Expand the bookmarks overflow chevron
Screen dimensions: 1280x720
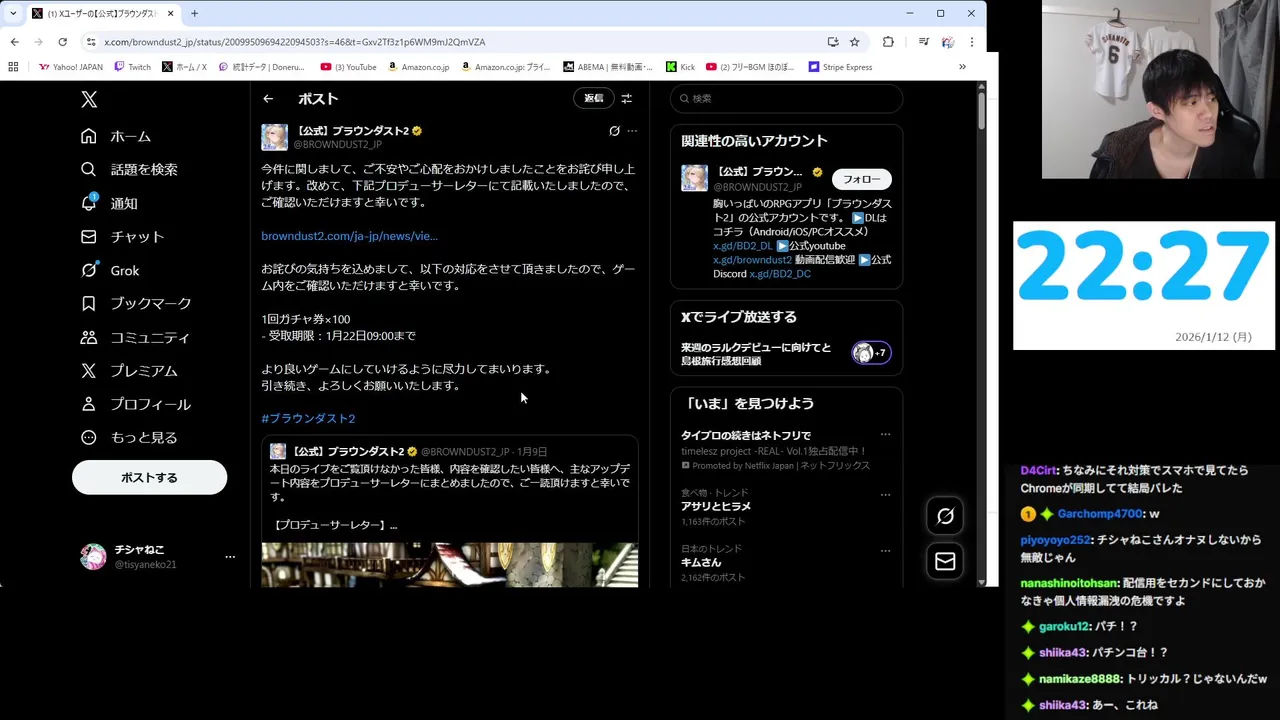tap(962, 67)
